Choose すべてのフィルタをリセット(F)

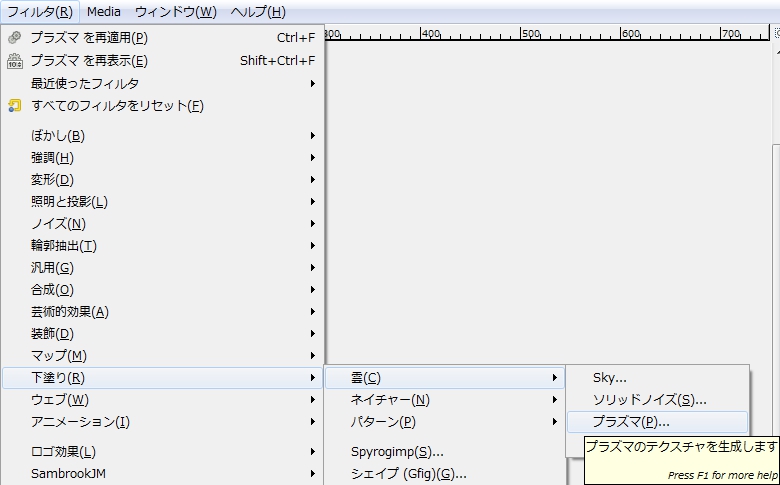tap(163, 105)
